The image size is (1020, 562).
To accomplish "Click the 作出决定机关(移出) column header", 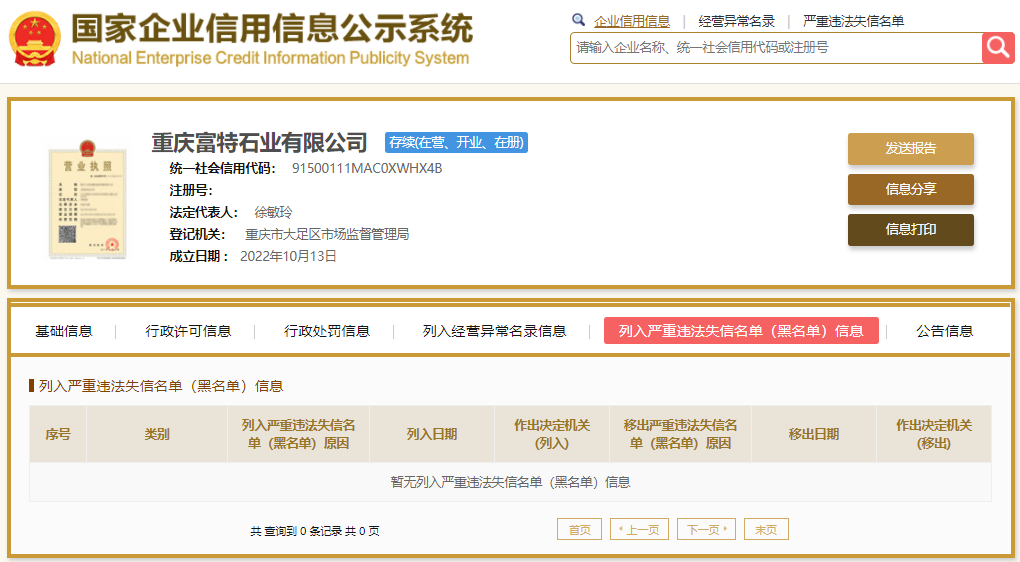I will [x=934, y=434].
